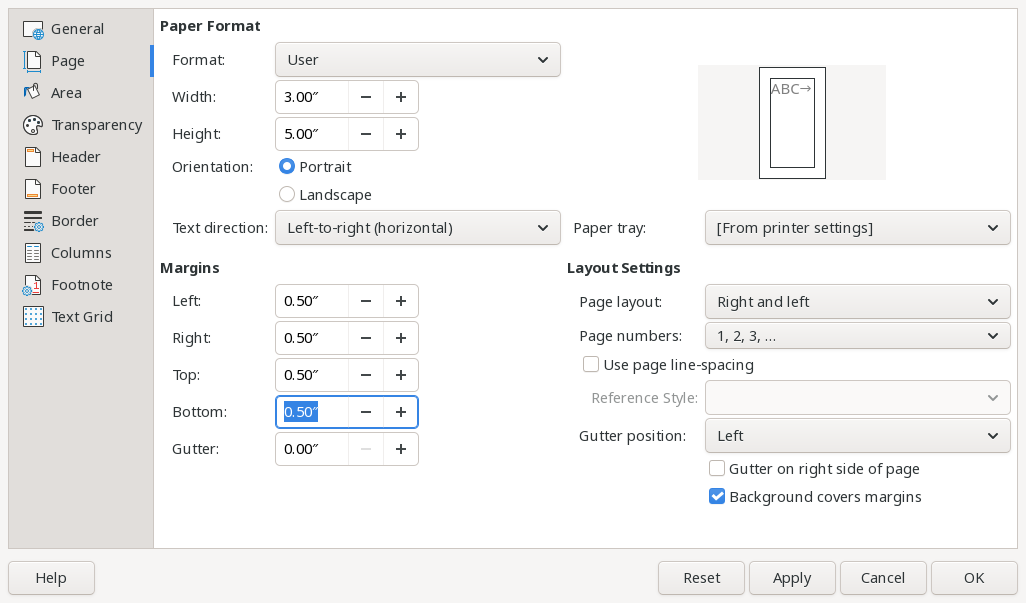Click the Bottom margin input field
Image resolution: width=1026 pixels, height=603 pixels.
click(312, 412)
